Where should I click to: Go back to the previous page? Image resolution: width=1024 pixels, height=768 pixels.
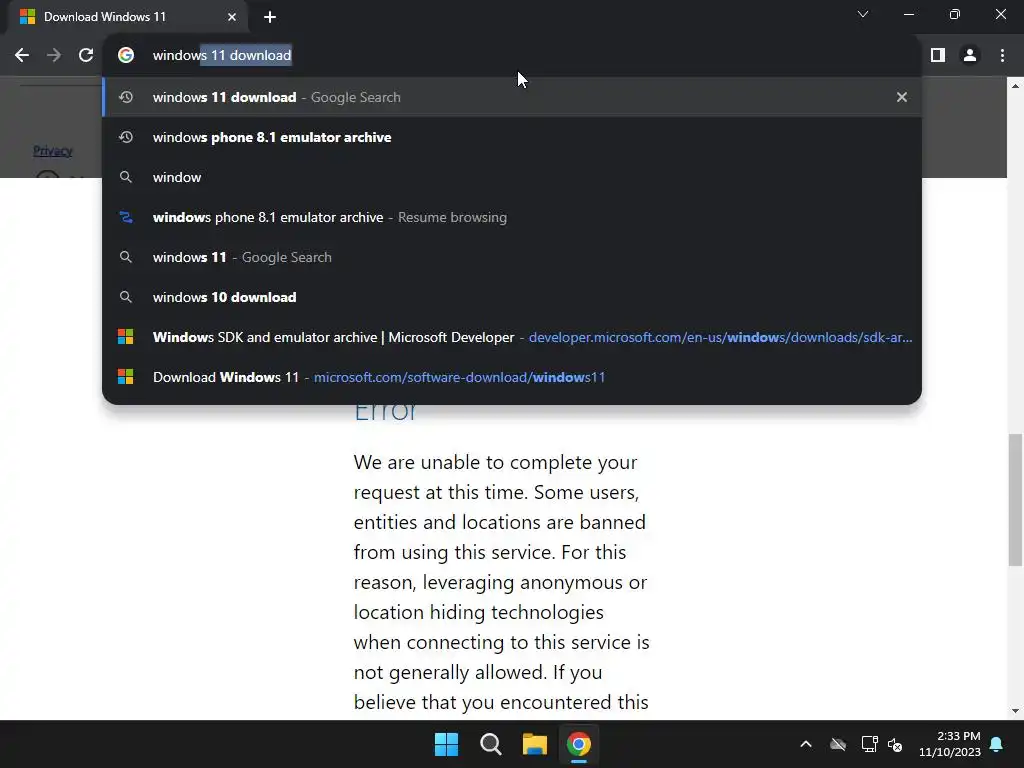coord(22,56)
